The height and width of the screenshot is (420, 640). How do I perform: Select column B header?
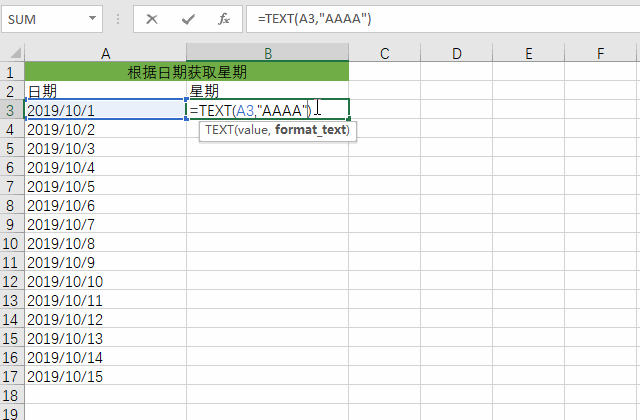click(x=268, y=53)
